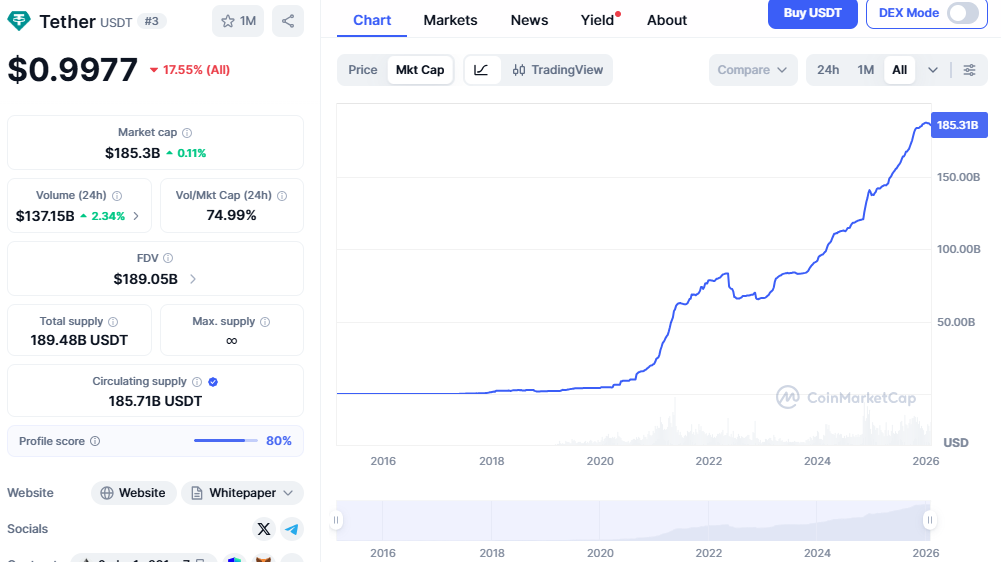This screenshot has width=1001, height=562.
Task: Click the Total supply info icon
Action: pos(113,322)
